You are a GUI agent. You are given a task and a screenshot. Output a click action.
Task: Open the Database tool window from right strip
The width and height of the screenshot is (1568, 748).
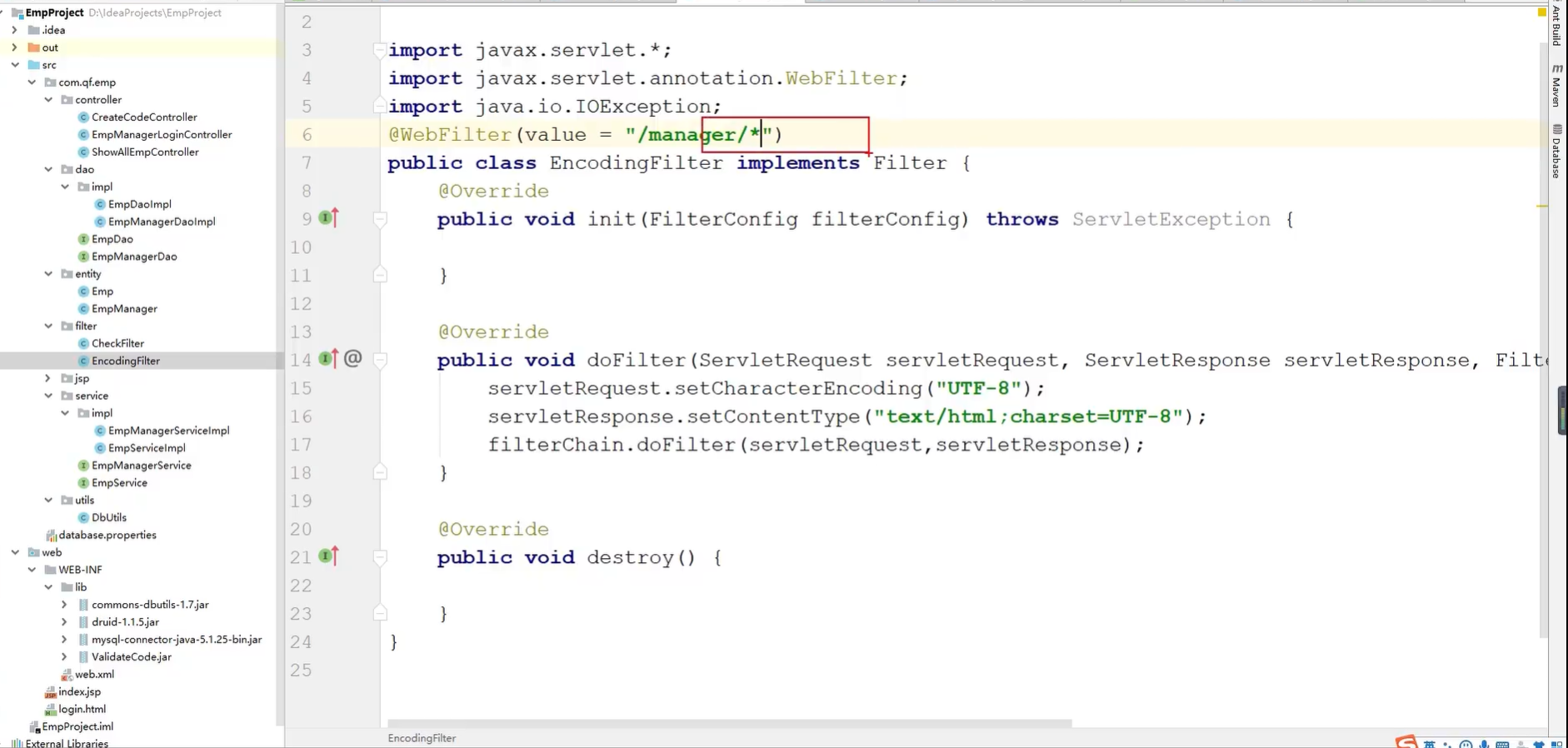[x=1556, y=151]
